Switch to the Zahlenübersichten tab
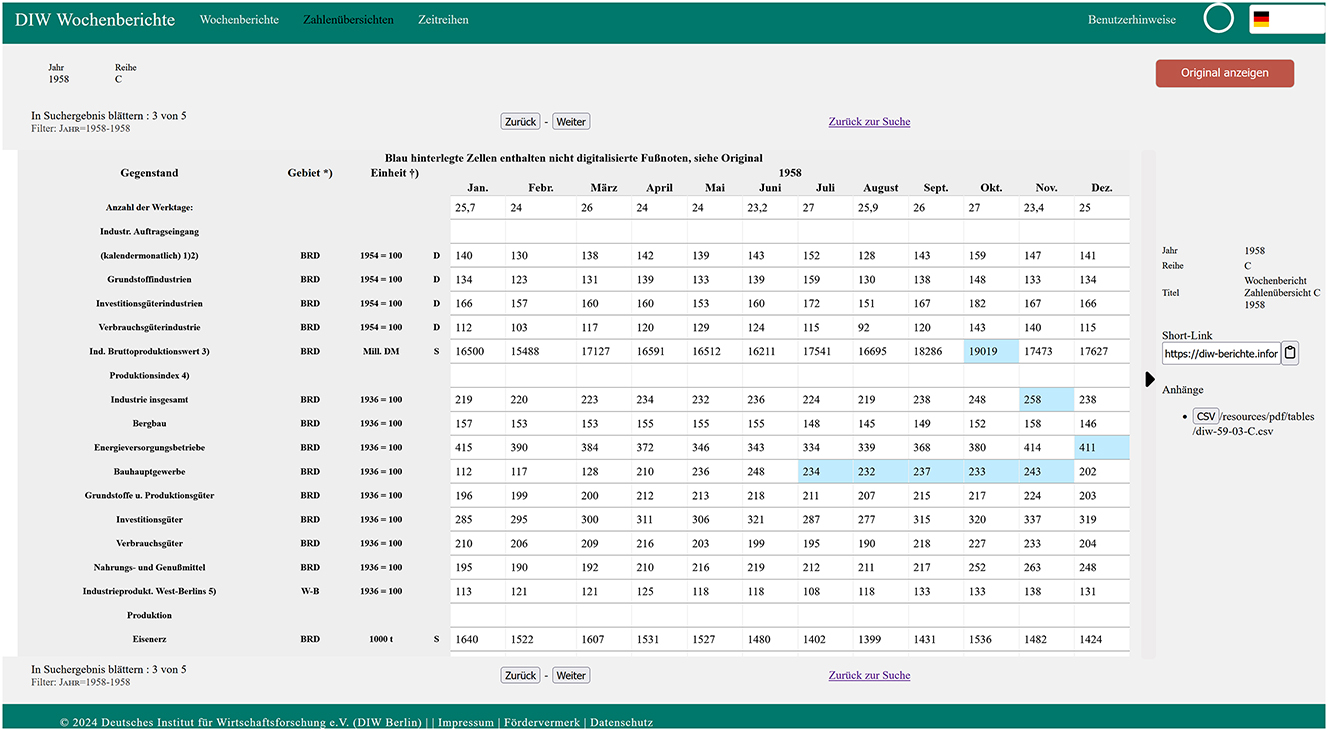 348,19
